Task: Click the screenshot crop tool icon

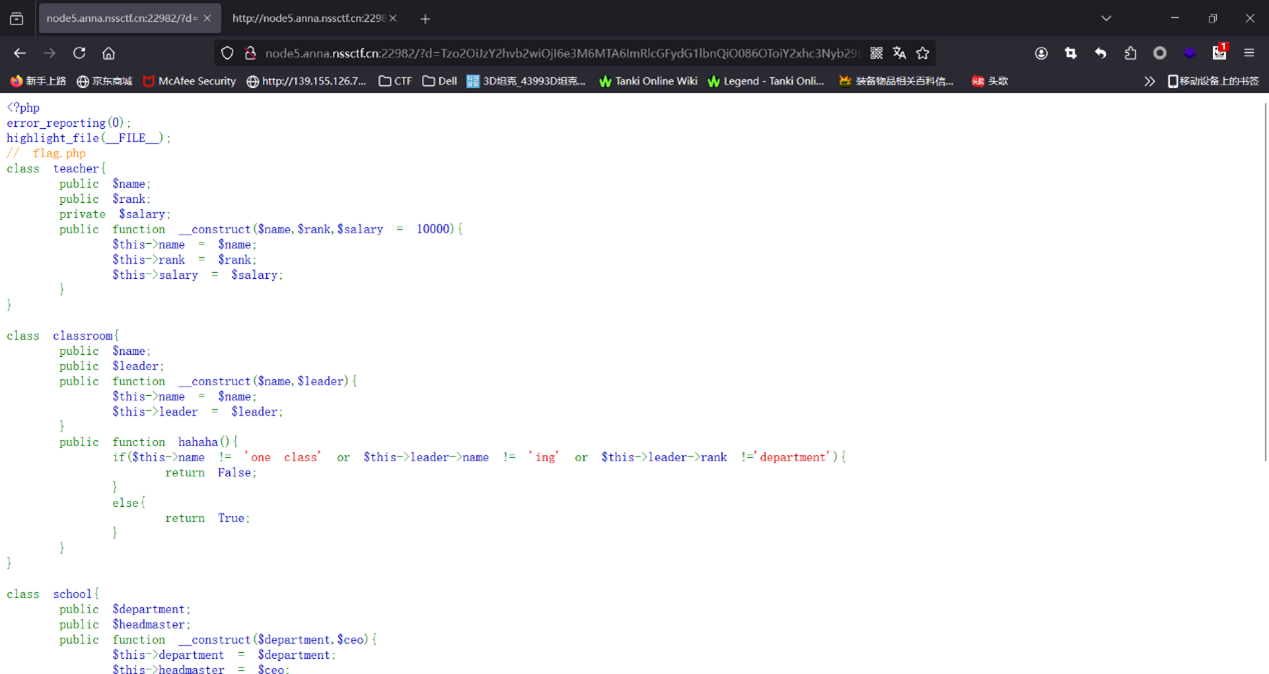Action: pos(1071,53)
